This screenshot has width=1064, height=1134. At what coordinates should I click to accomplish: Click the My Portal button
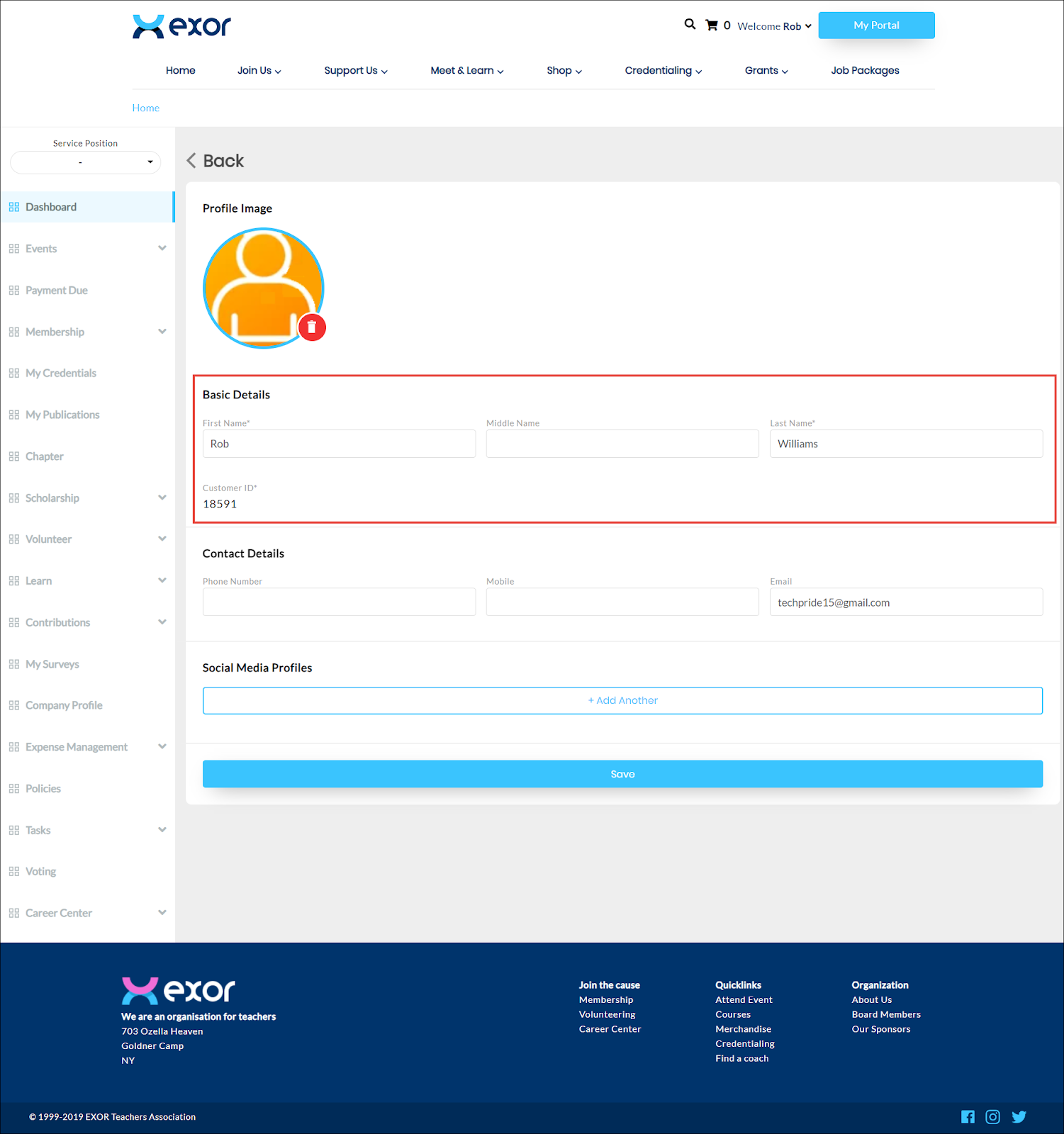(x=876, y=26)
